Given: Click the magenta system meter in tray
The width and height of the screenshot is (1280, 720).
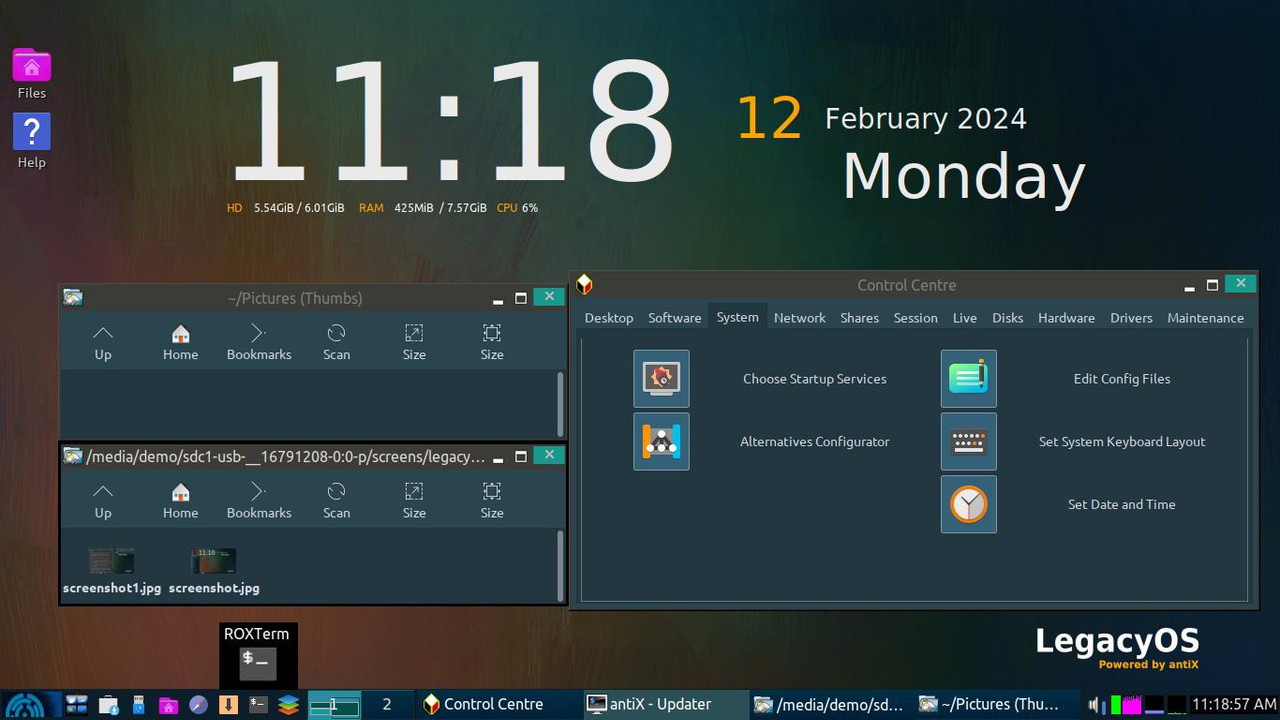Looking at the screenshot, I should point(1132,705).
